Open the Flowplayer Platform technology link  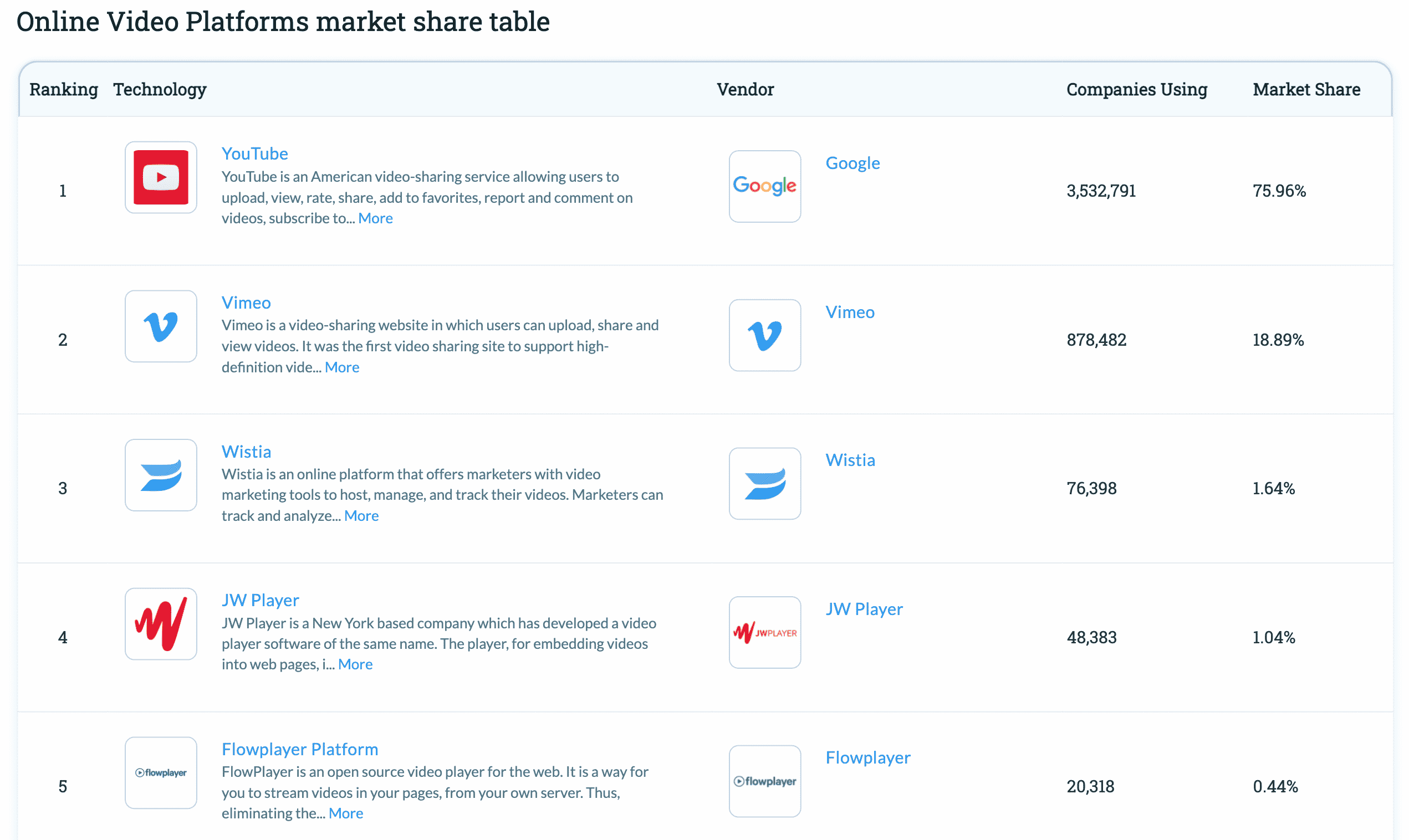coord(299,749)
